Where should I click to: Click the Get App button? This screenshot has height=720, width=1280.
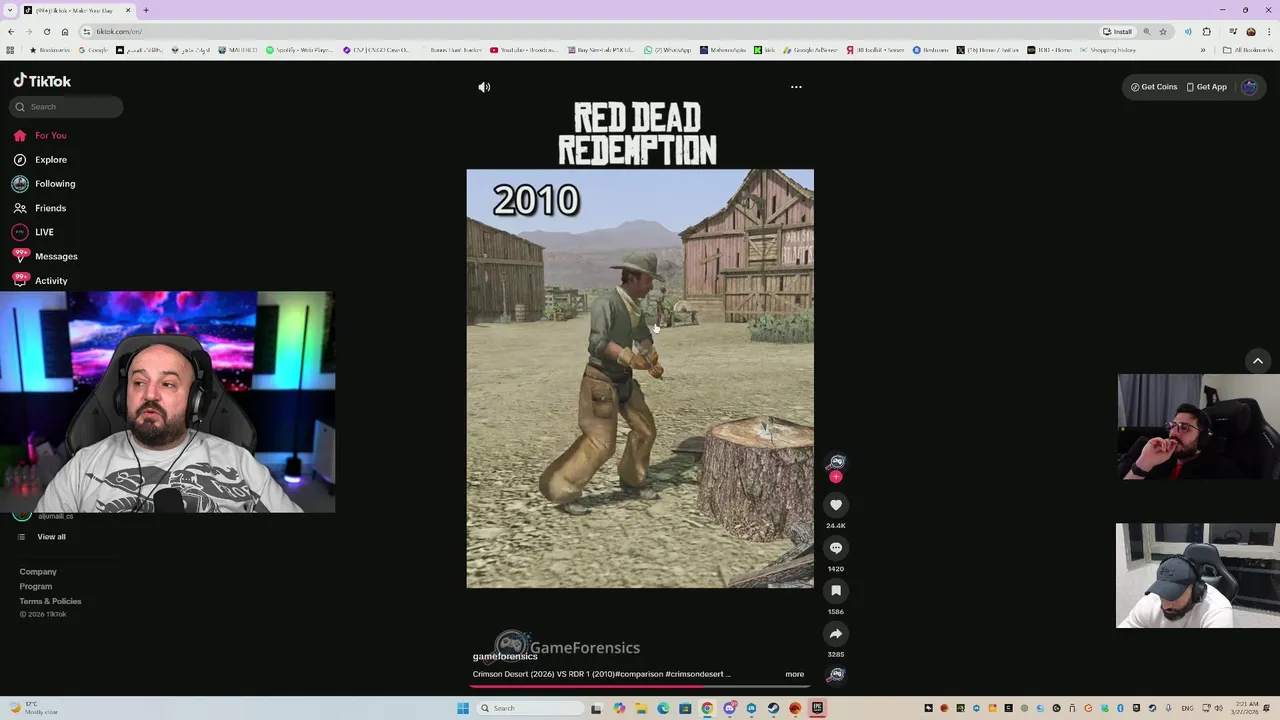click(1206, 87)
